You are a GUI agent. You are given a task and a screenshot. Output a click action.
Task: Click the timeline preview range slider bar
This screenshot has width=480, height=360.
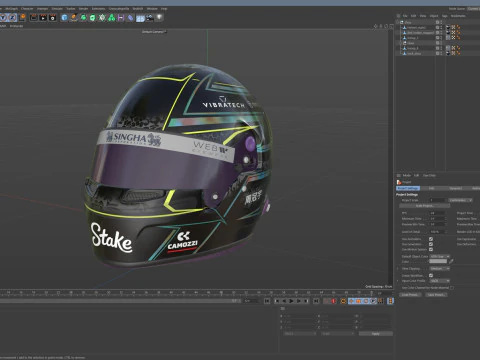coord(120,301)
